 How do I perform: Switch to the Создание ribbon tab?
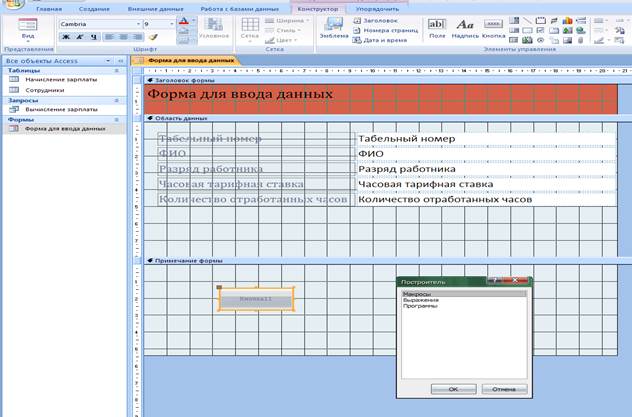tap(94, 9)
